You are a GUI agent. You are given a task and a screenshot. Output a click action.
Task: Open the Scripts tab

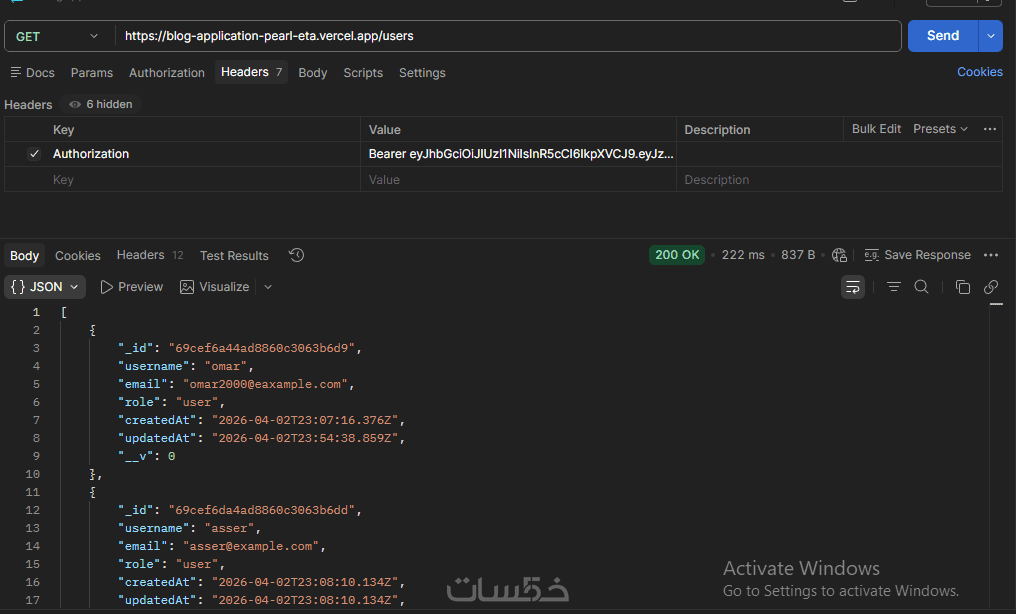pyautogui.click(x=363, y=73)
